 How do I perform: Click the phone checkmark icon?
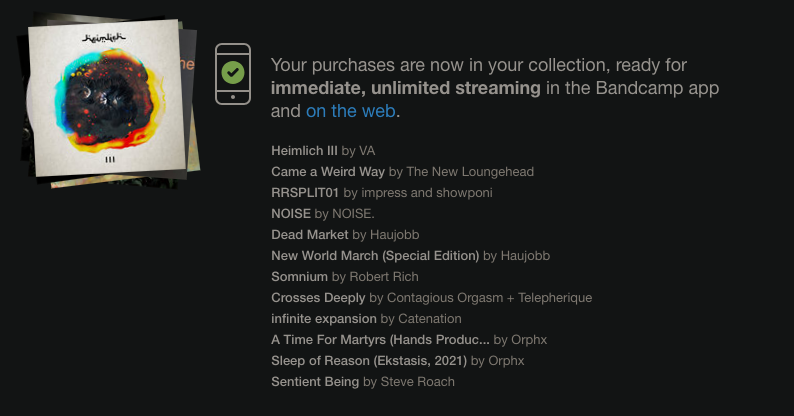point(232,73)
